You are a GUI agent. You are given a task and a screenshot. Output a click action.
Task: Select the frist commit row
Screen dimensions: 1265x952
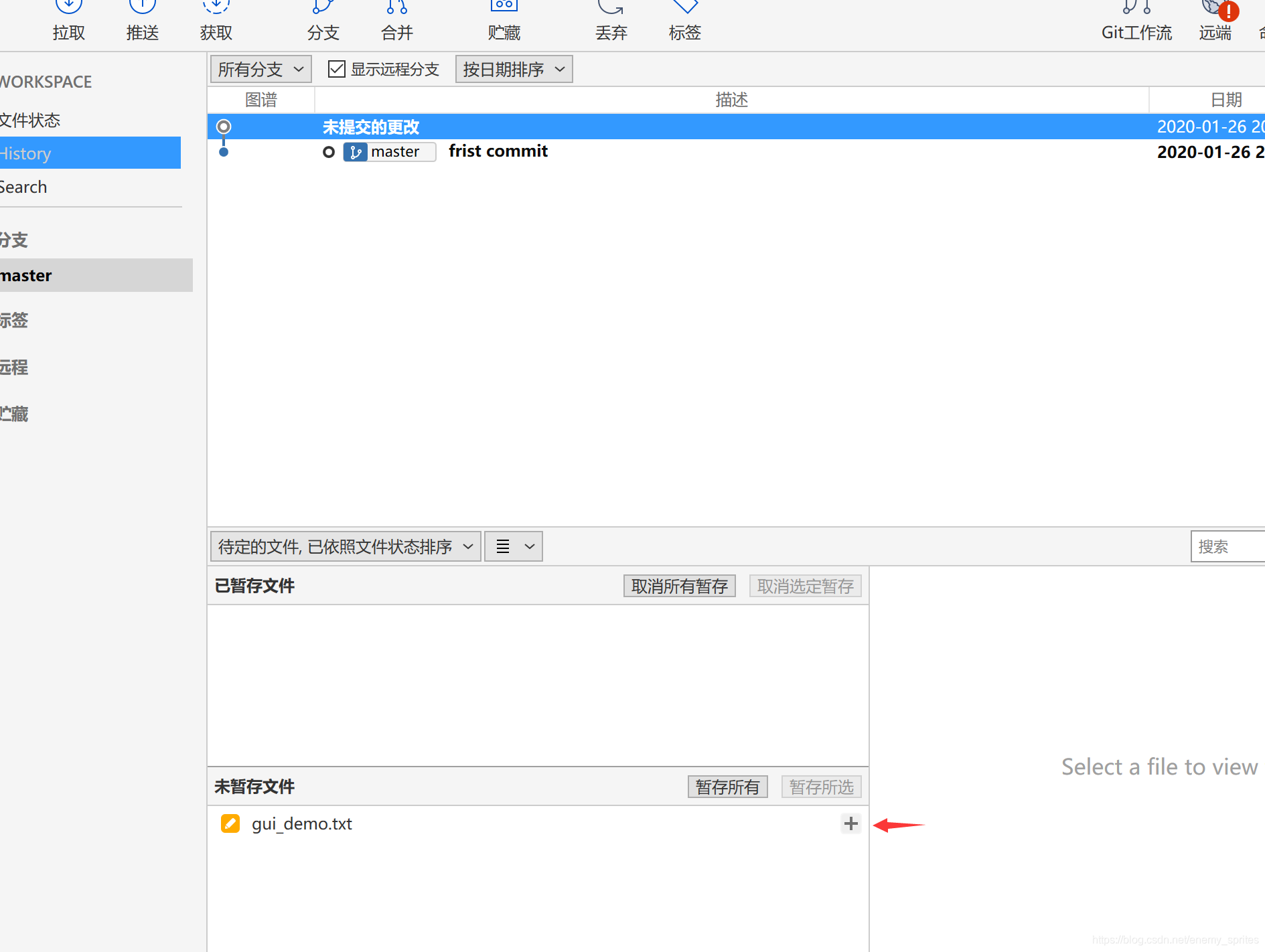point(736,152)
